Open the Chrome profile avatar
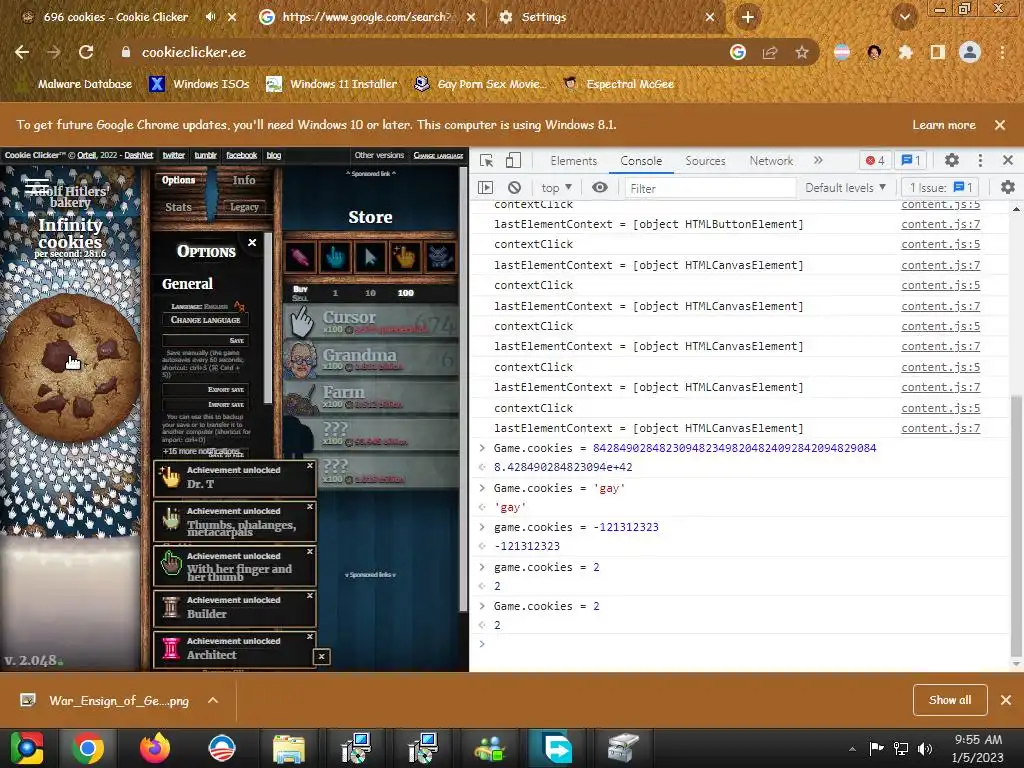 point(970,52)
